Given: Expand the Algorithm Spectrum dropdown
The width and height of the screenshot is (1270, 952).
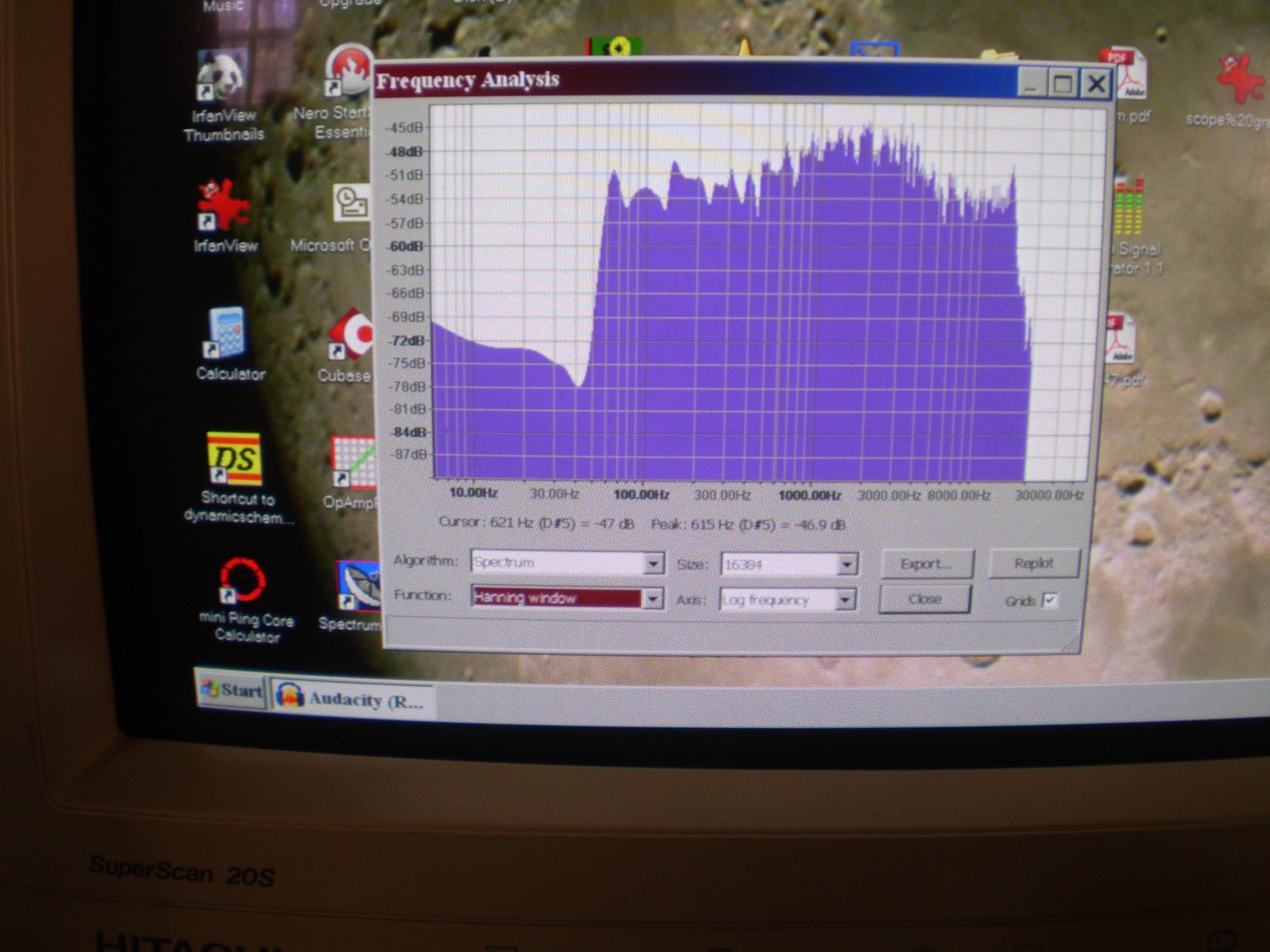Looking at the screenshot, I should click(x=653, y=564).
